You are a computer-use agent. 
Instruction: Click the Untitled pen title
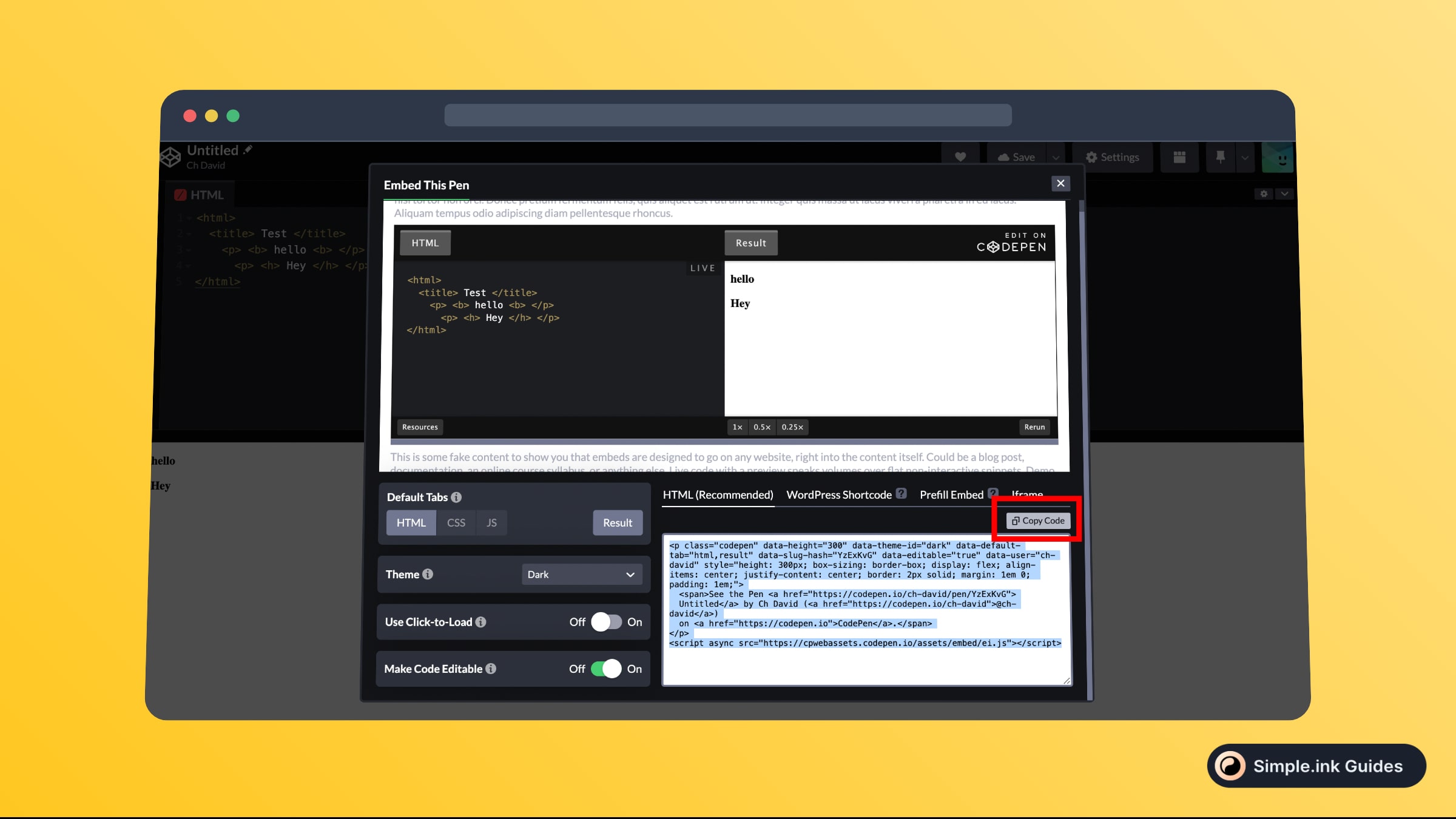coord(212,150)
